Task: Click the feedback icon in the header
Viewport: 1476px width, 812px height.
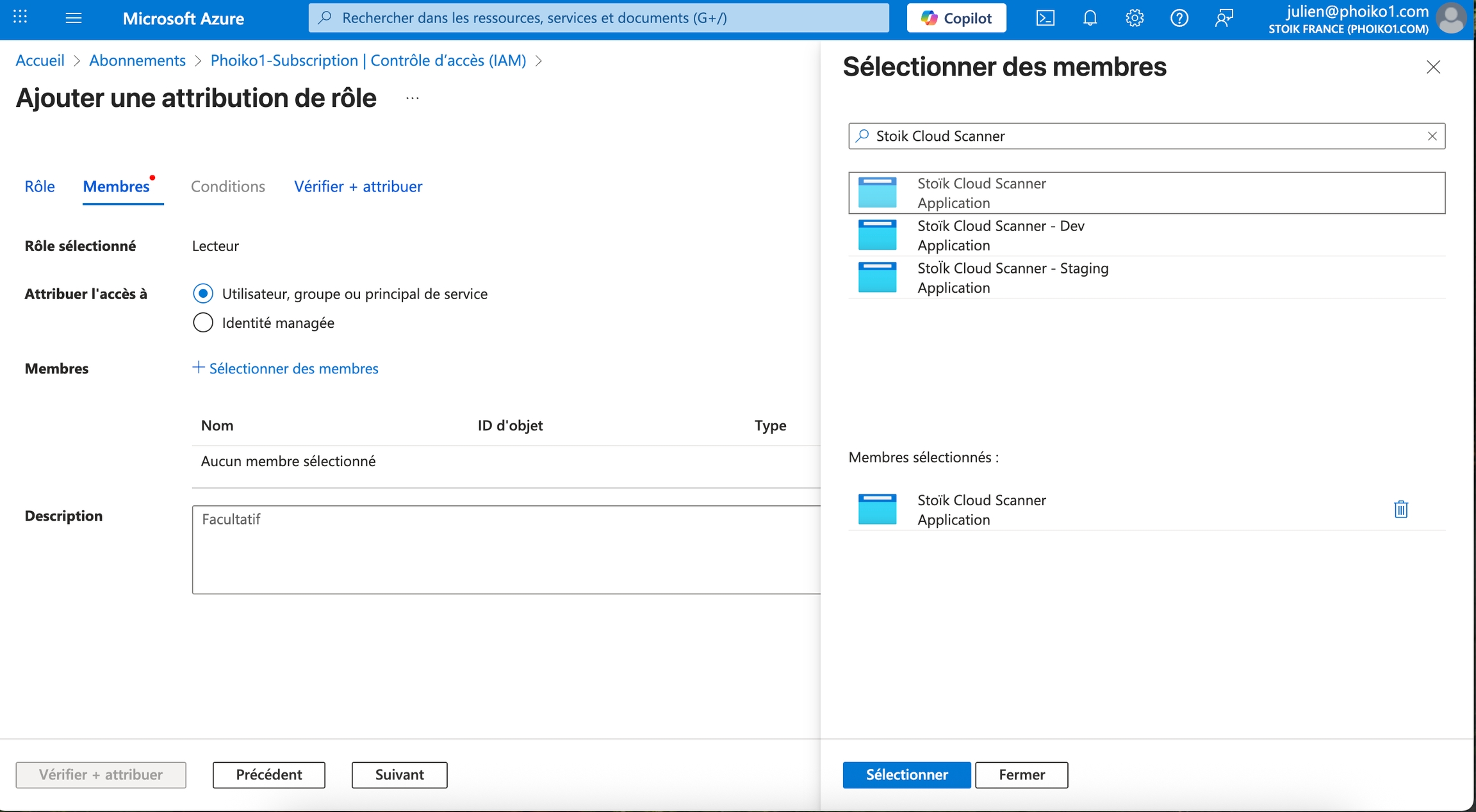Action: click(1224, 18)
